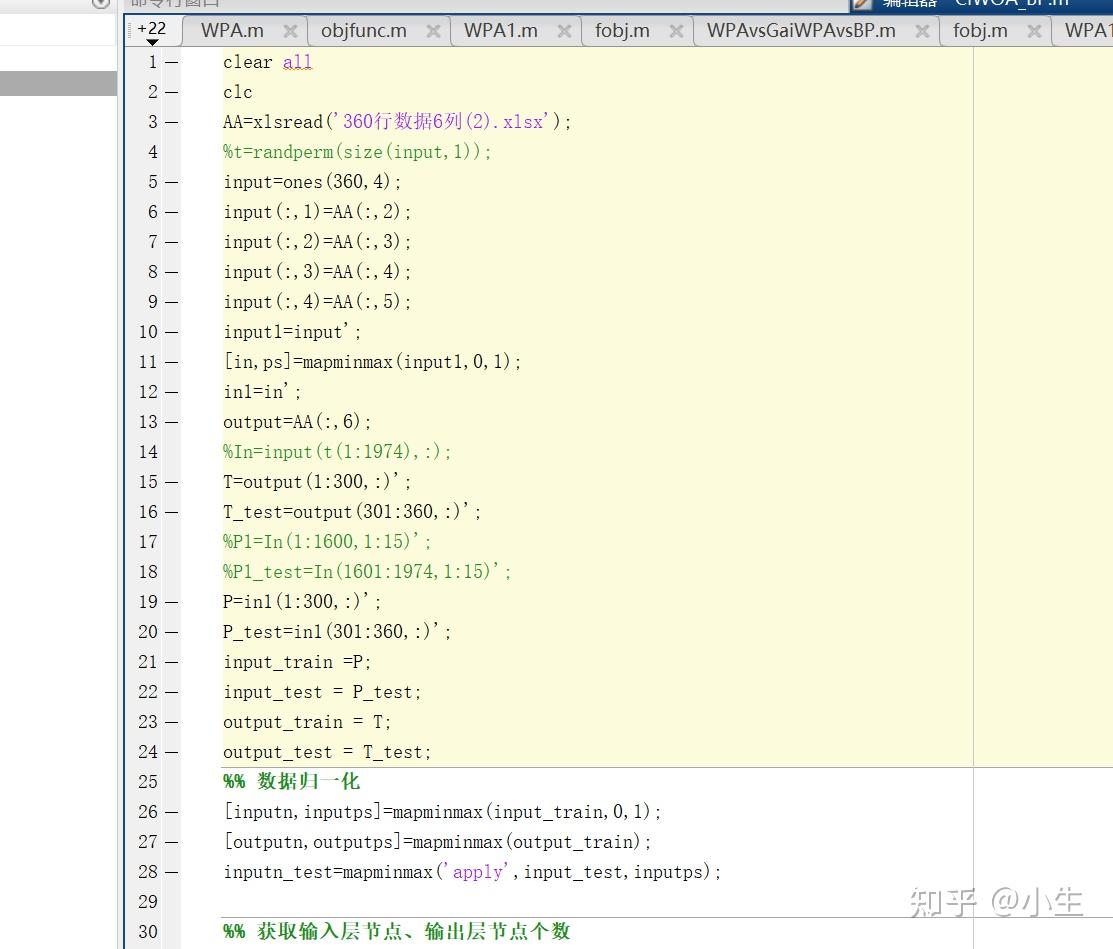Toggle breakpoint on line 13 dash
The image size is (1113, 949).
coord(171,422)
